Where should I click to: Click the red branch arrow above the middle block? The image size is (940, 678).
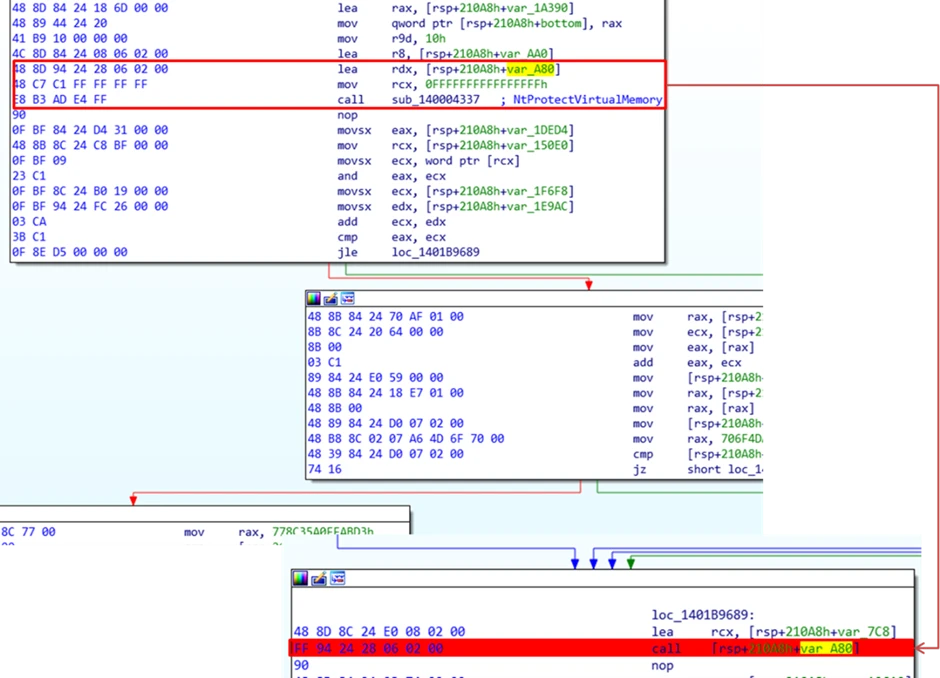point(588,283)
